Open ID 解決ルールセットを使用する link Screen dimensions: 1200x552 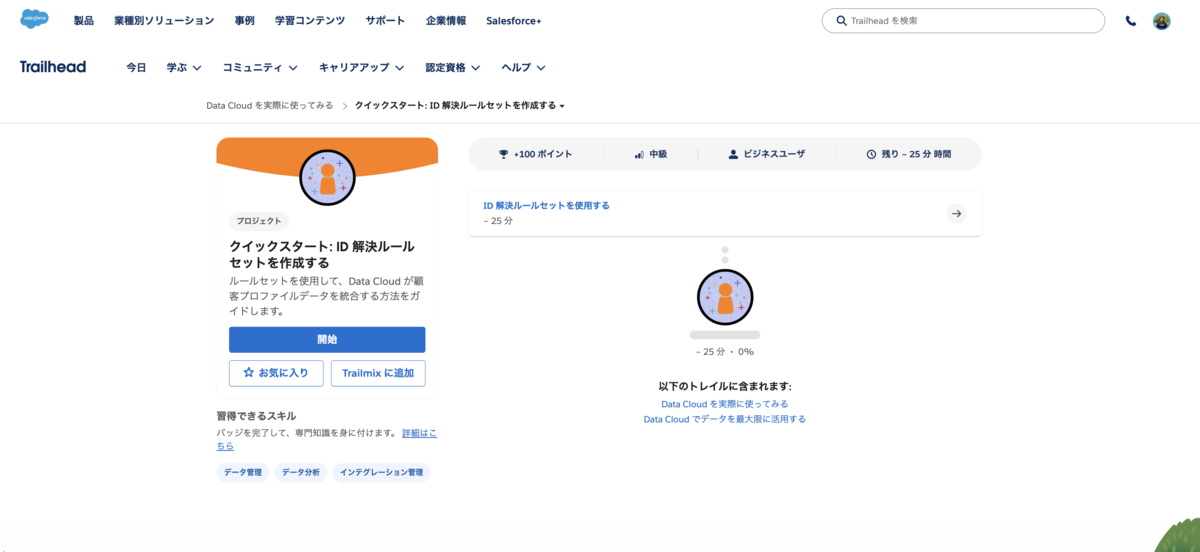click(x=546, y=205)
